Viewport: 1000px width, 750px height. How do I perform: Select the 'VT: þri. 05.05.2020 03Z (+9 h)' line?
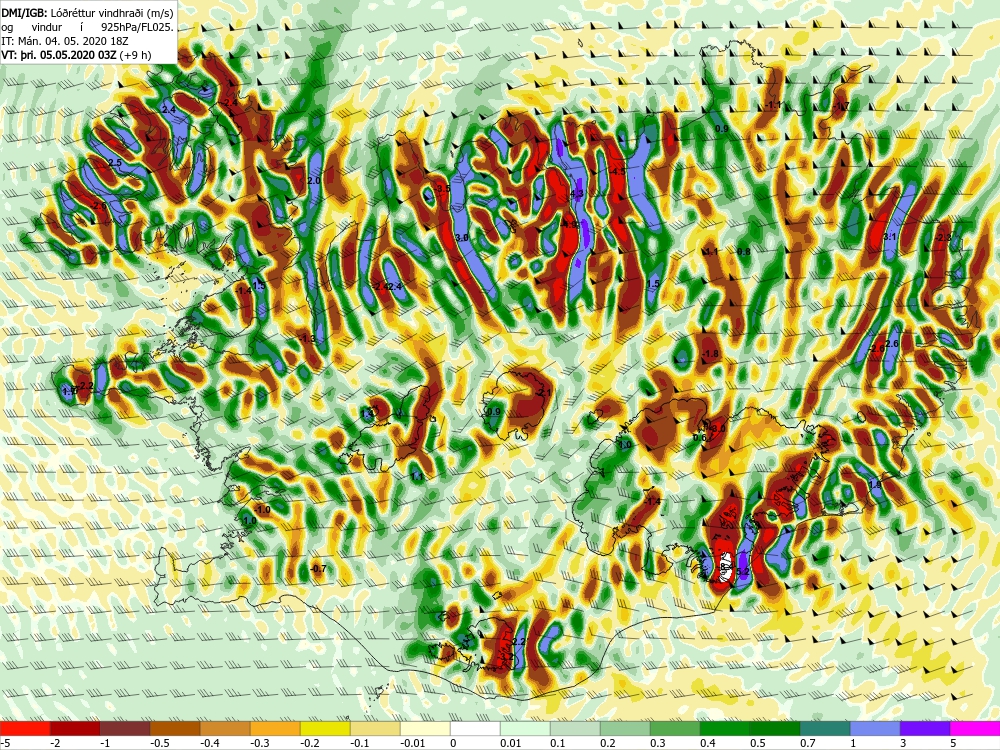pyautogui.click(x=77, y=55)
